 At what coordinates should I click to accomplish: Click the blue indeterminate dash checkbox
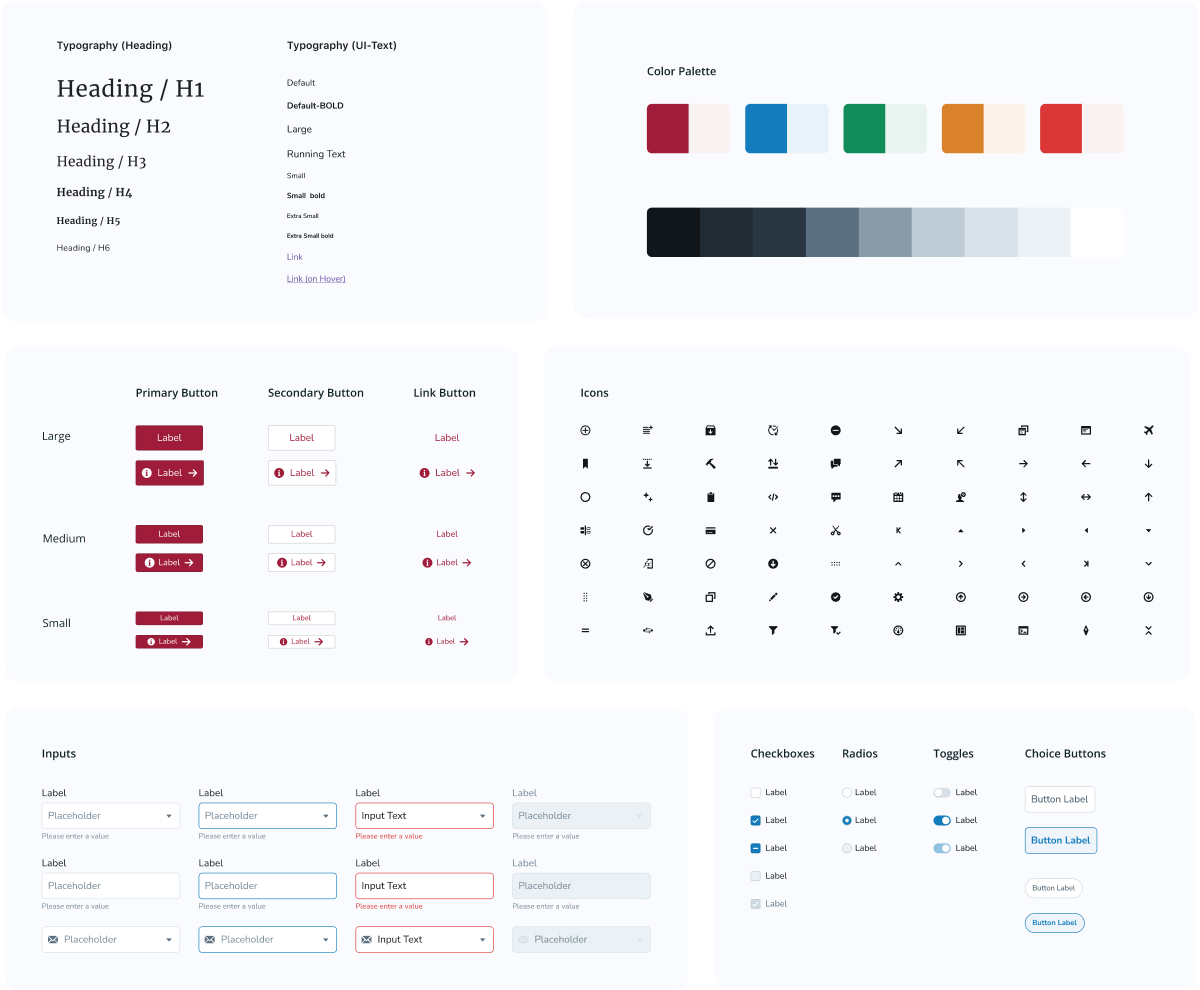(x=756, y=848)
